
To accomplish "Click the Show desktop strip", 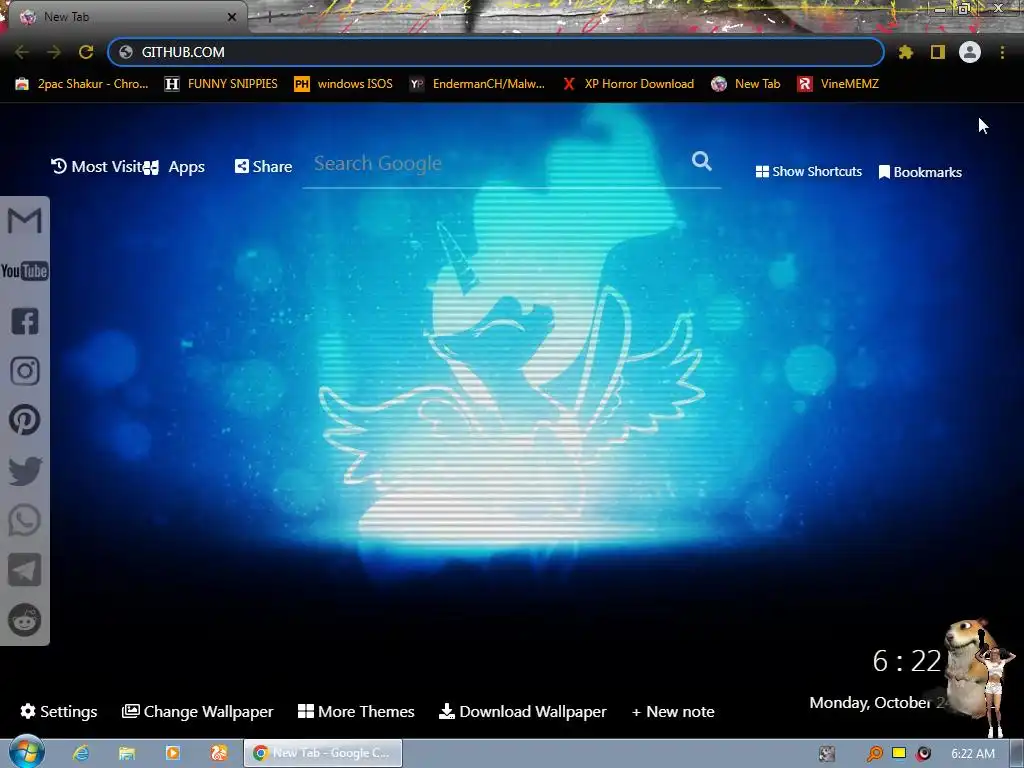I will point(1017,753).
